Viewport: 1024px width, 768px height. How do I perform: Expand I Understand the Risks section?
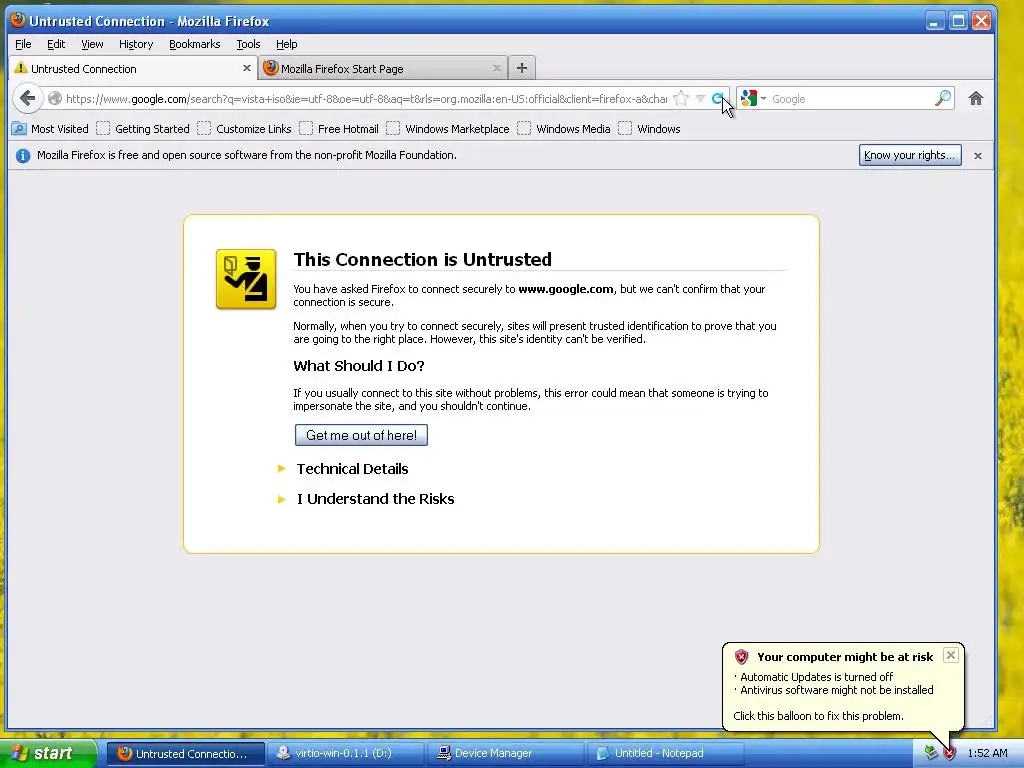[x=375, y=499]
